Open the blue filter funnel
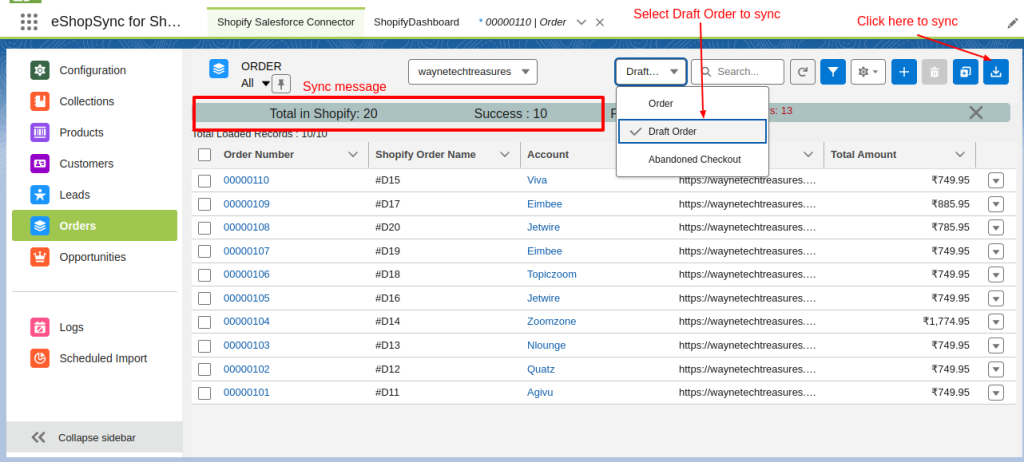 (x=833, y=72)
